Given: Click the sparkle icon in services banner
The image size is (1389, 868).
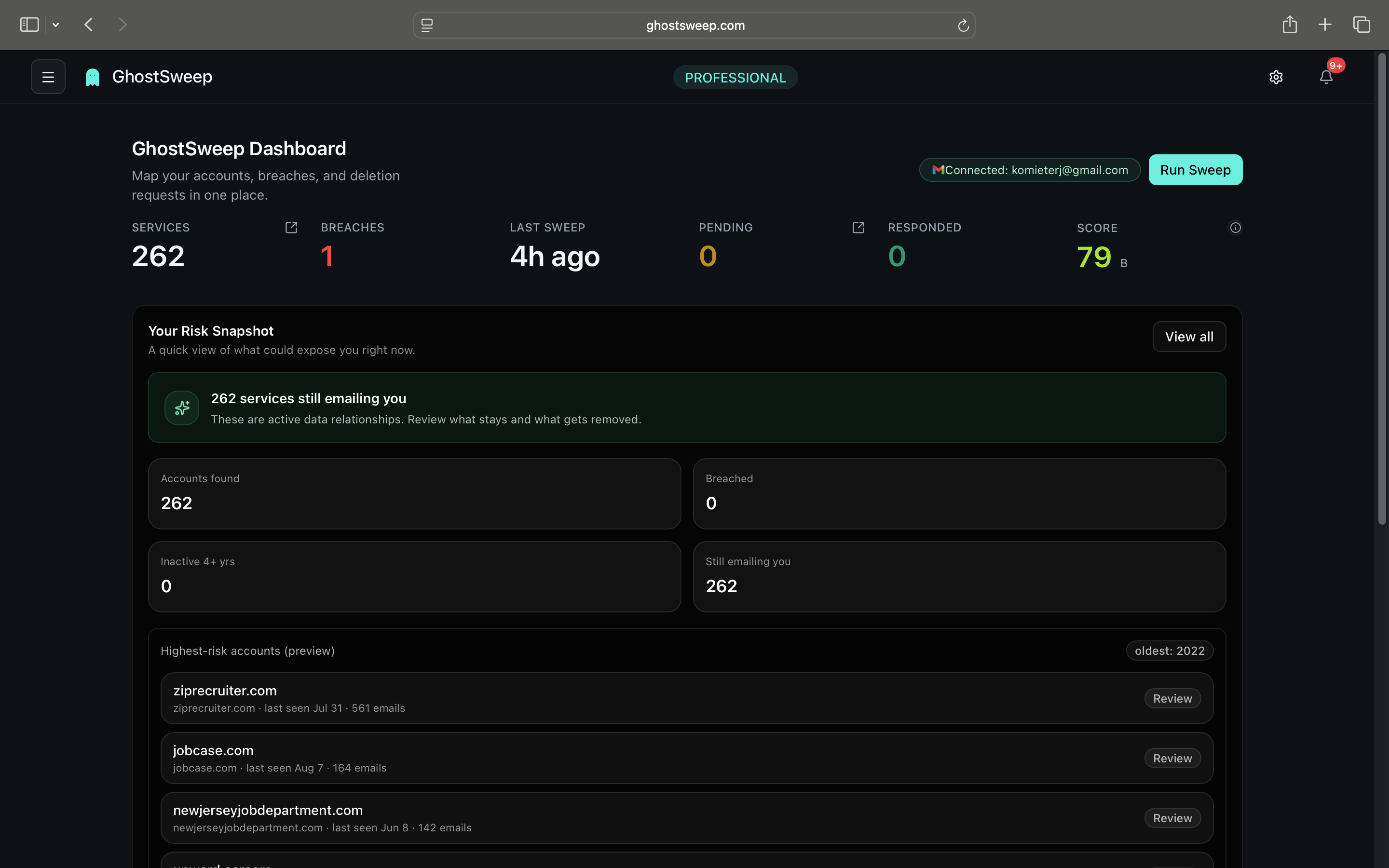Looking at the screenshot, I should click(182, 408).
